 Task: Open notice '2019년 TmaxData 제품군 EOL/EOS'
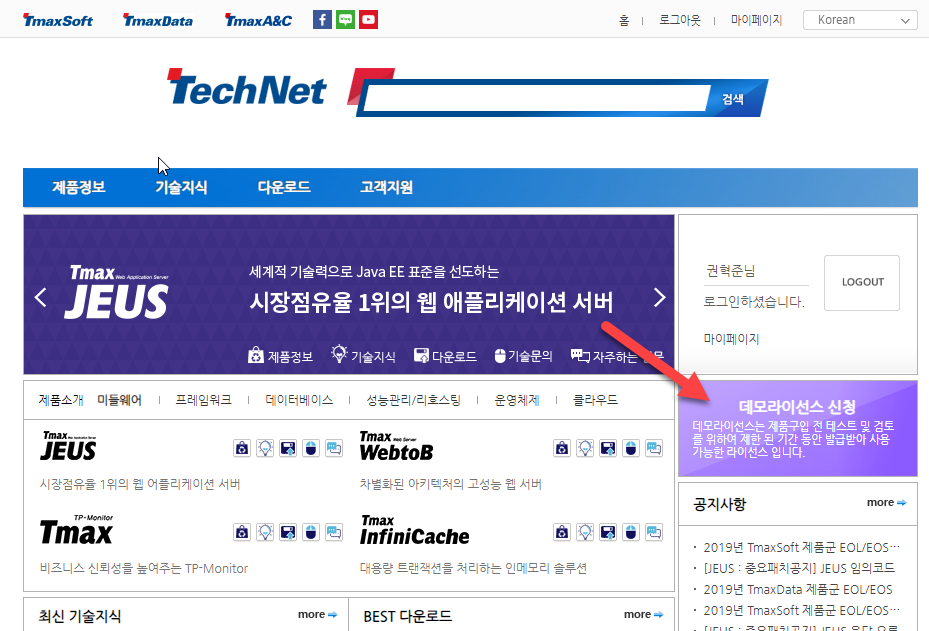click(x=797, y=590)
